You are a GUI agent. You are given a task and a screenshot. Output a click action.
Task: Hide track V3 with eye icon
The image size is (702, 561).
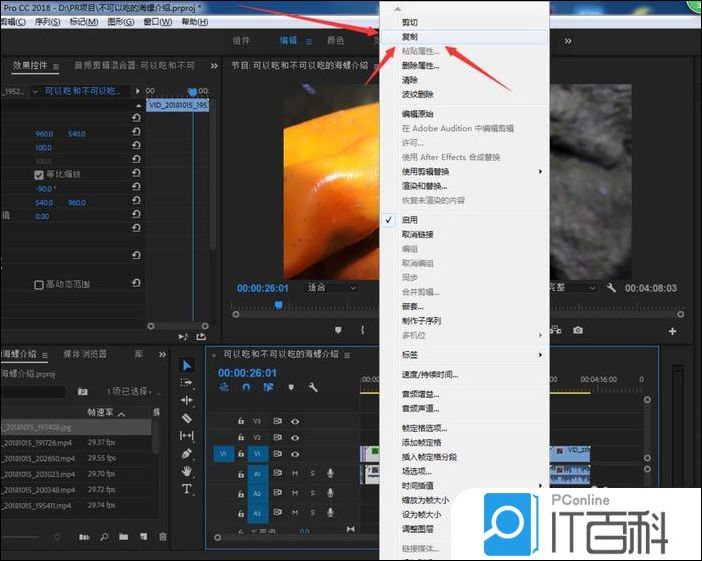click(x=295, y=421)
